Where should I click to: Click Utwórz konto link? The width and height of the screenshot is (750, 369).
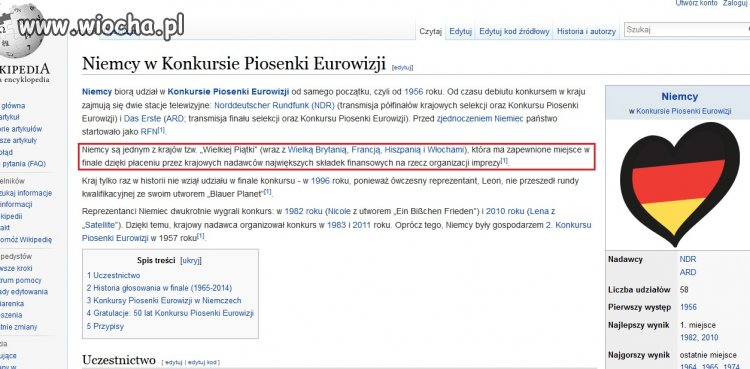696,3
